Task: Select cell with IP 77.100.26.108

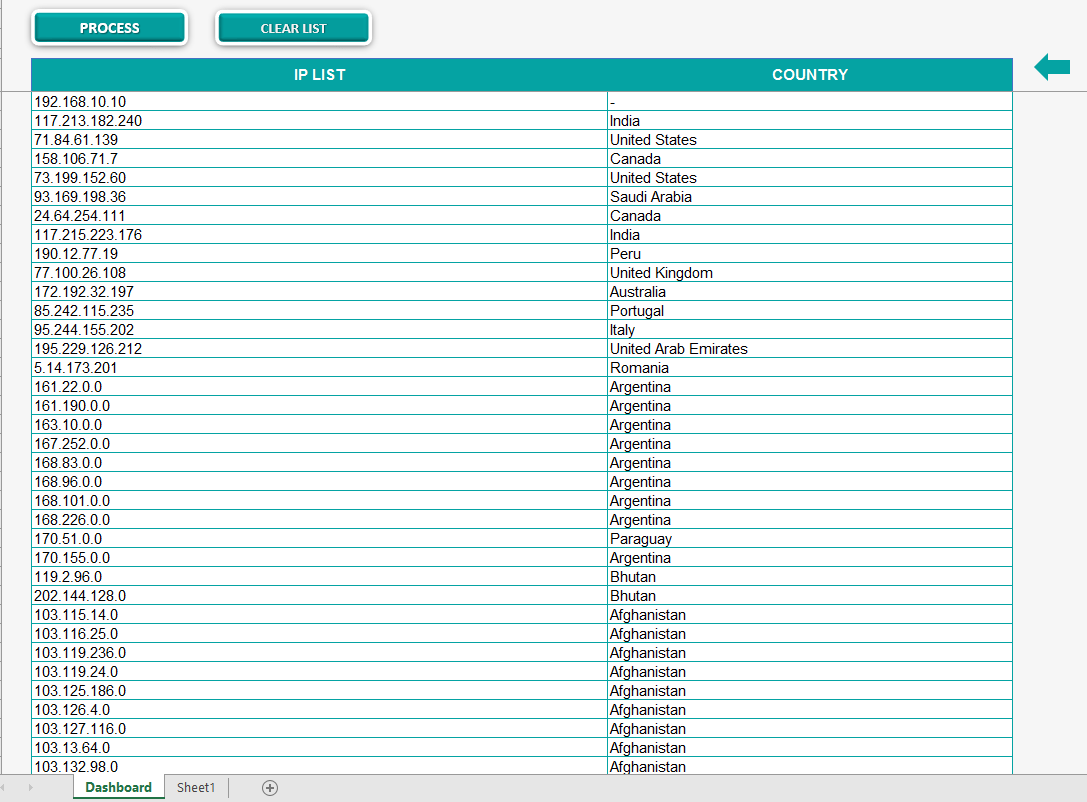Action: (x=320, y=273)
